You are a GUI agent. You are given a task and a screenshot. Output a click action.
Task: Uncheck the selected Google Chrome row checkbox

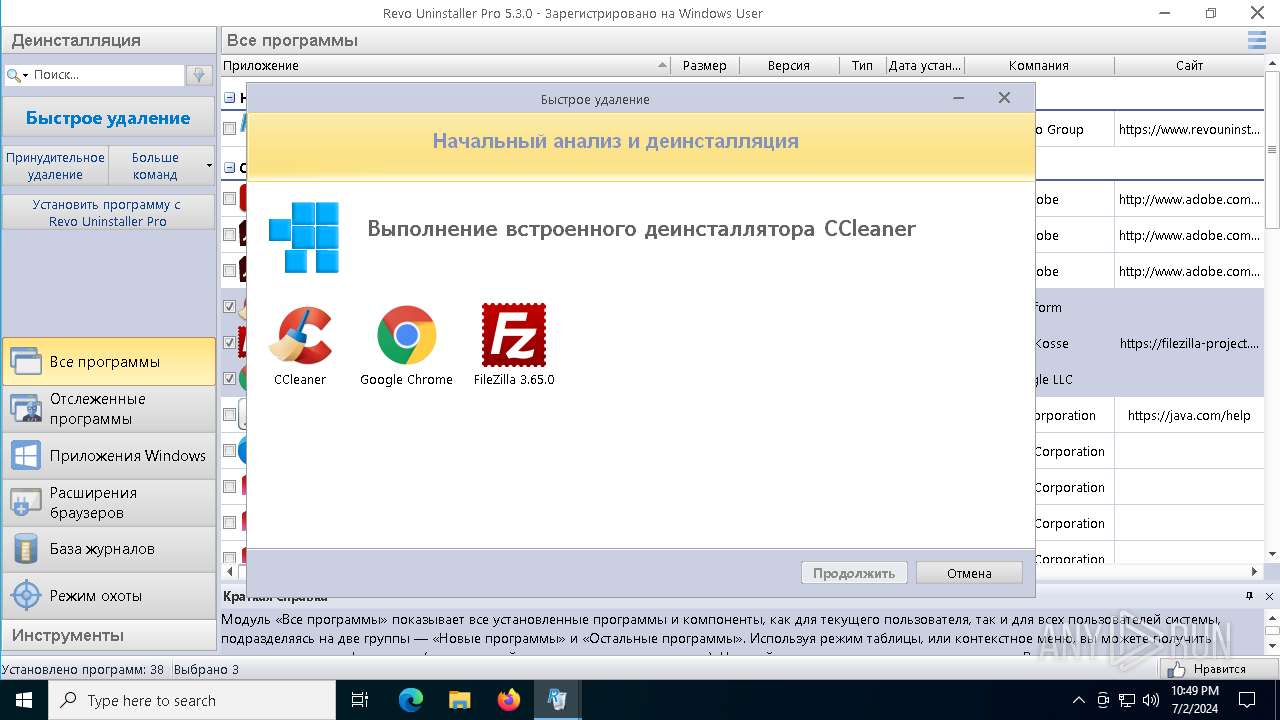tap(230, 379)
